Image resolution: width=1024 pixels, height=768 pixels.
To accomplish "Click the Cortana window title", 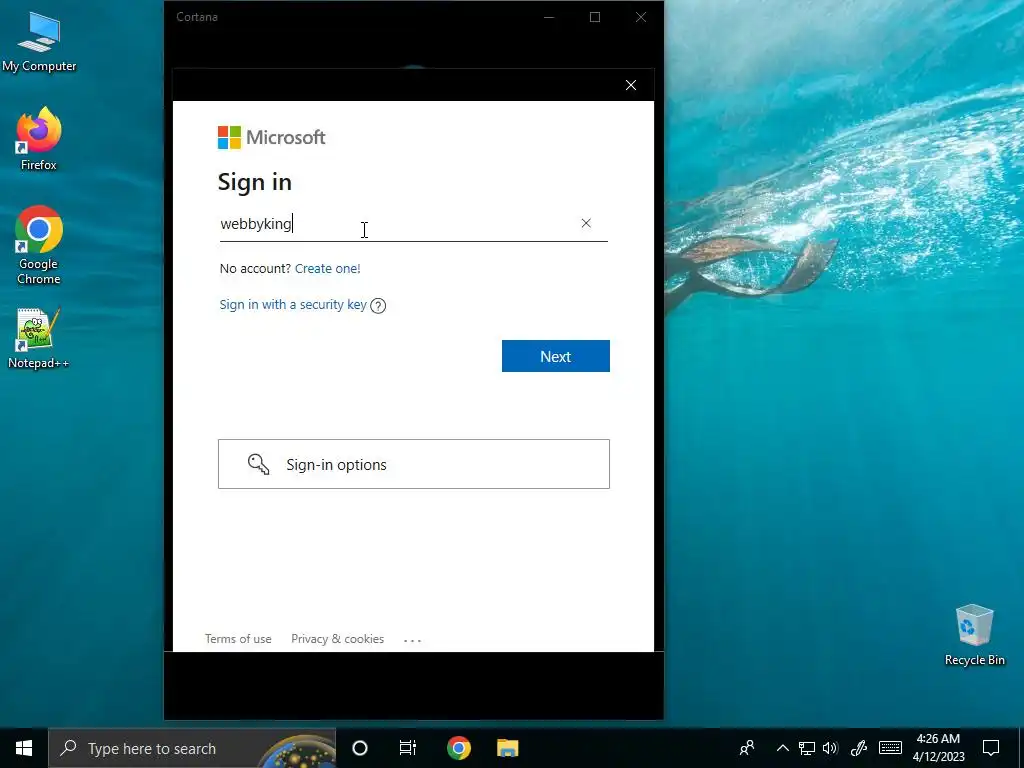I will 197,17.
